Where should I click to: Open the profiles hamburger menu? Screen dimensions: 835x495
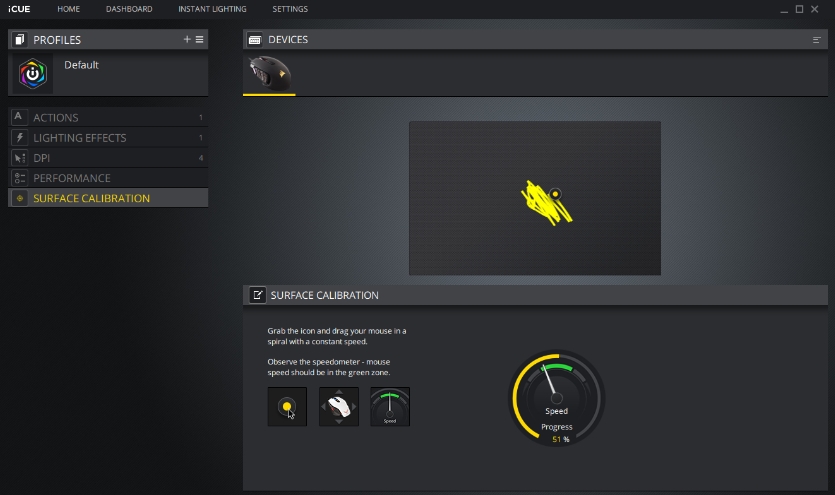[x=199, y=39]
